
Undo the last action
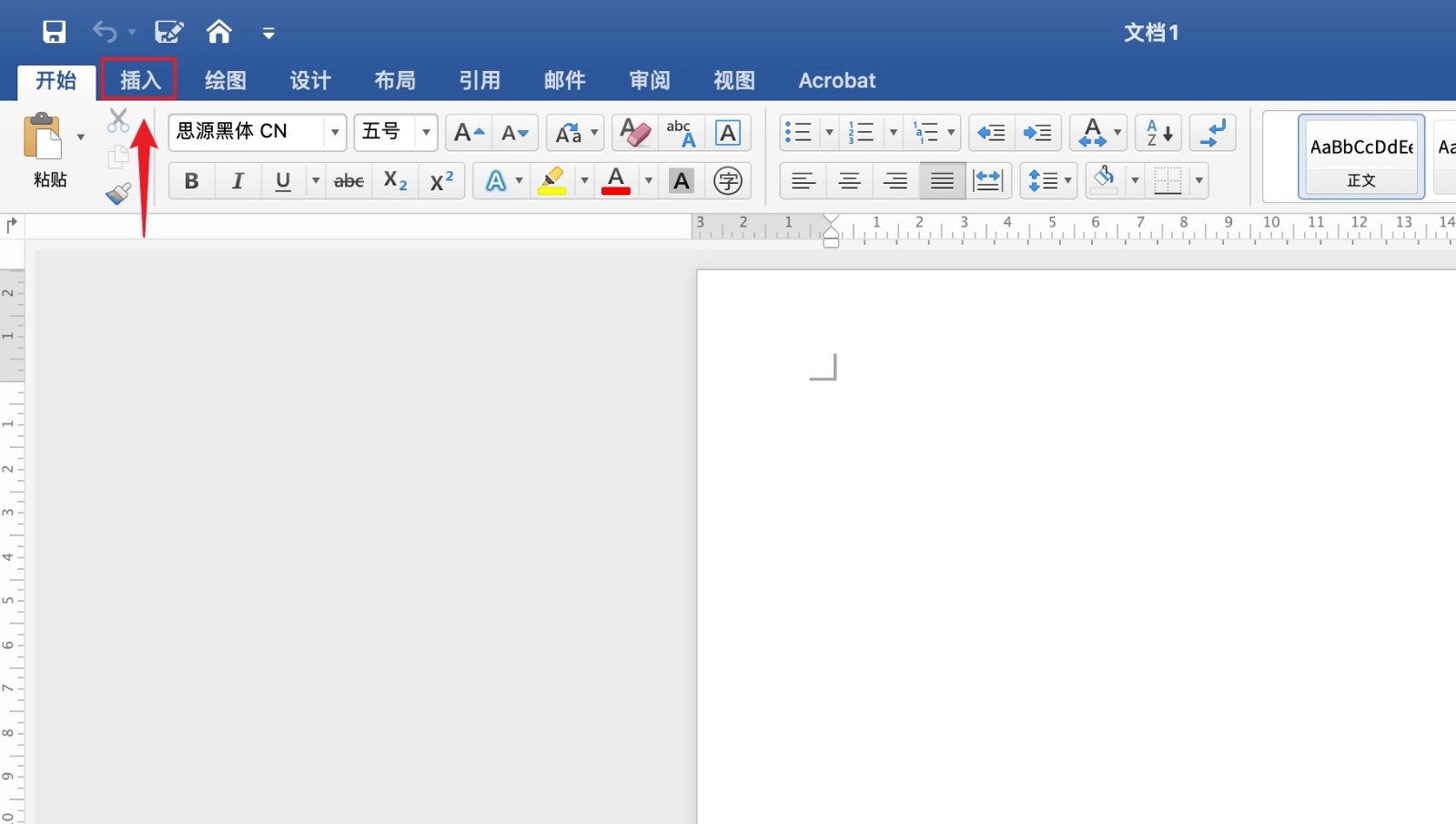tap(105, 32)
